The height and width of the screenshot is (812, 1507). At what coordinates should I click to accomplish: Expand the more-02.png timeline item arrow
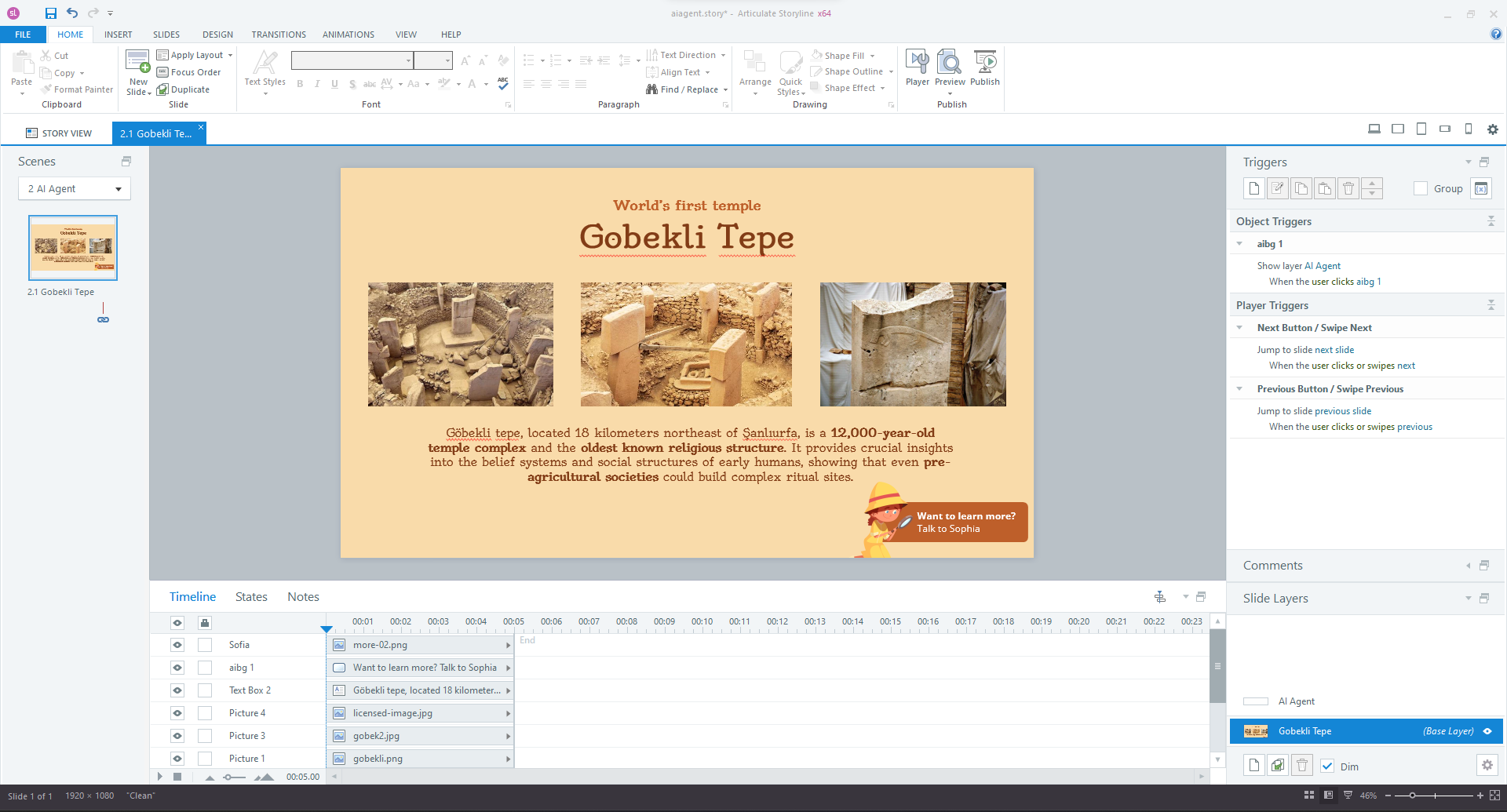point(509,645)
